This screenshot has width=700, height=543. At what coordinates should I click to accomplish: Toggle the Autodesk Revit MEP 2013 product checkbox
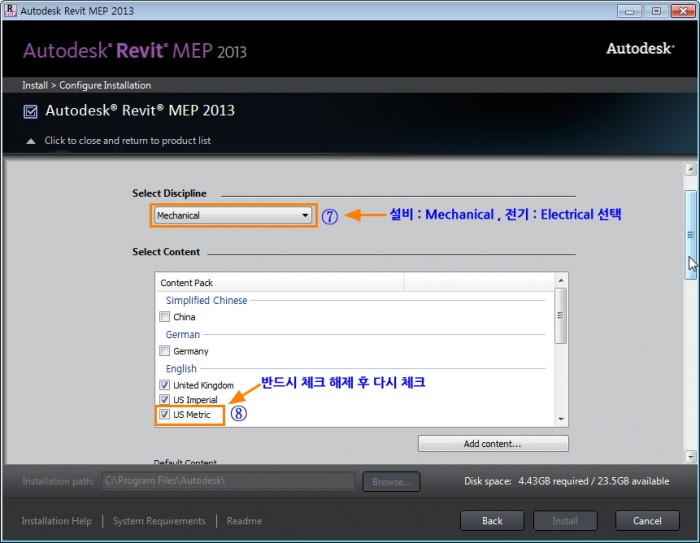[x=31, y=111]
